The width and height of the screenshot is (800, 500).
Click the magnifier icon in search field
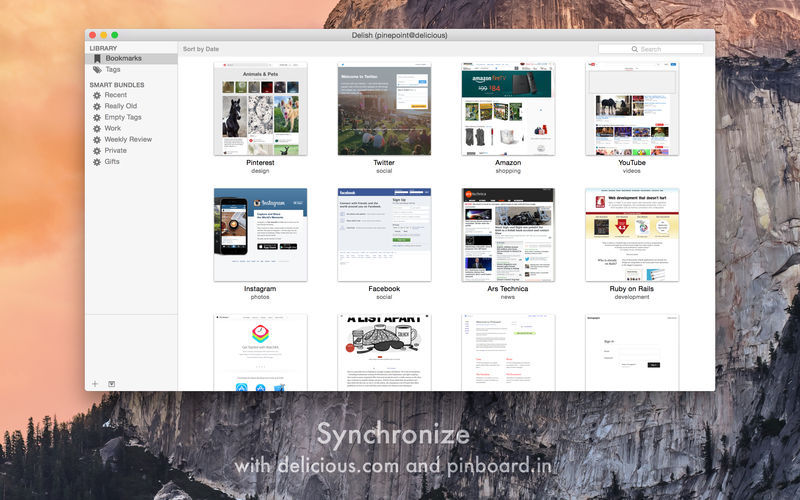point(635,49)
